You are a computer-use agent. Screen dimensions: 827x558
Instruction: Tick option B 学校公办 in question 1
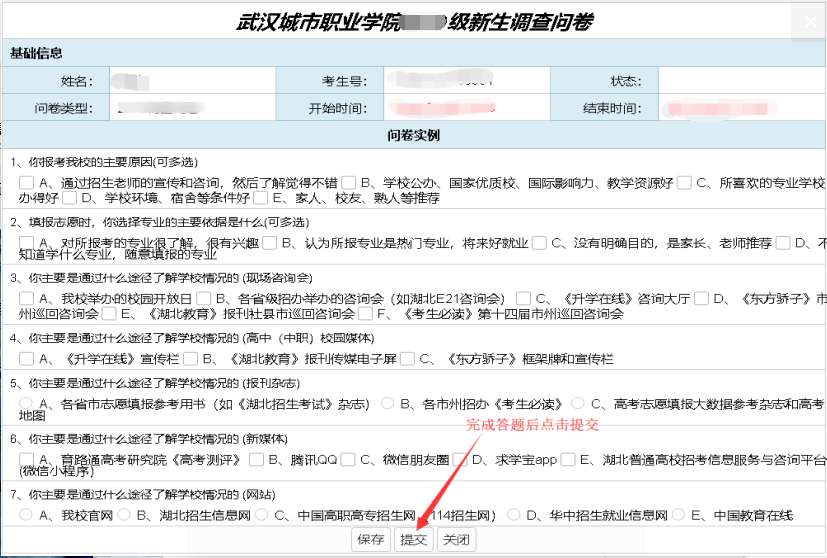tap(347, 182)
